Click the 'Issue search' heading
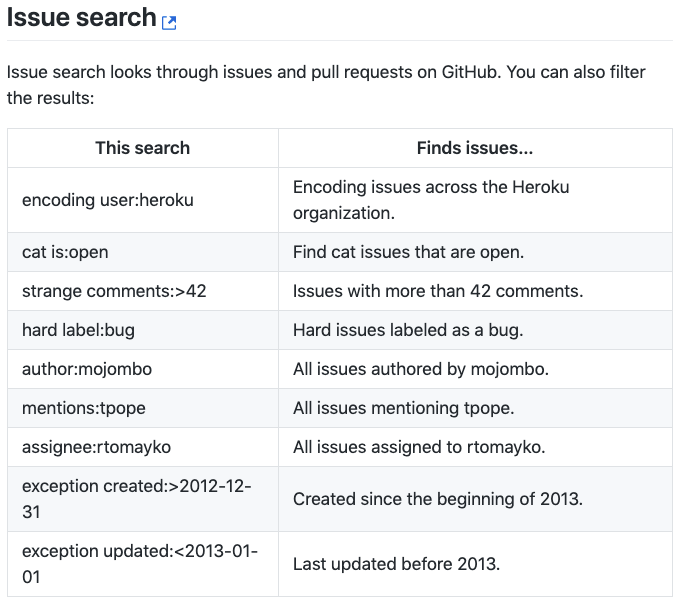The width and height of the screenshot is (678, 606). 81,17
